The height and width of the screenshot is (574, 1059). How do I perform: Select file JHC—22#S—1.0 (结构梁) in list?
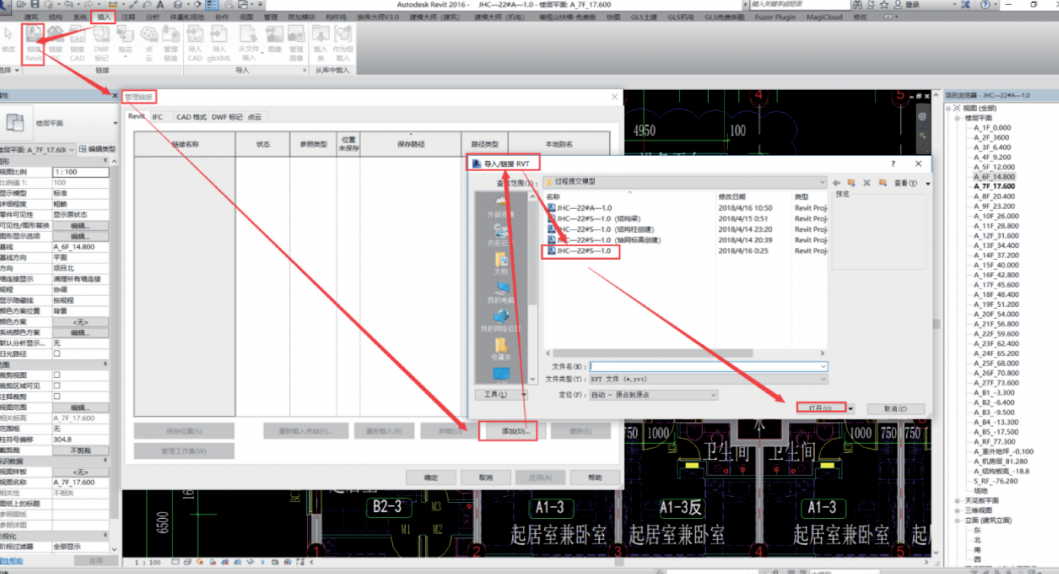tap(594, 219)
